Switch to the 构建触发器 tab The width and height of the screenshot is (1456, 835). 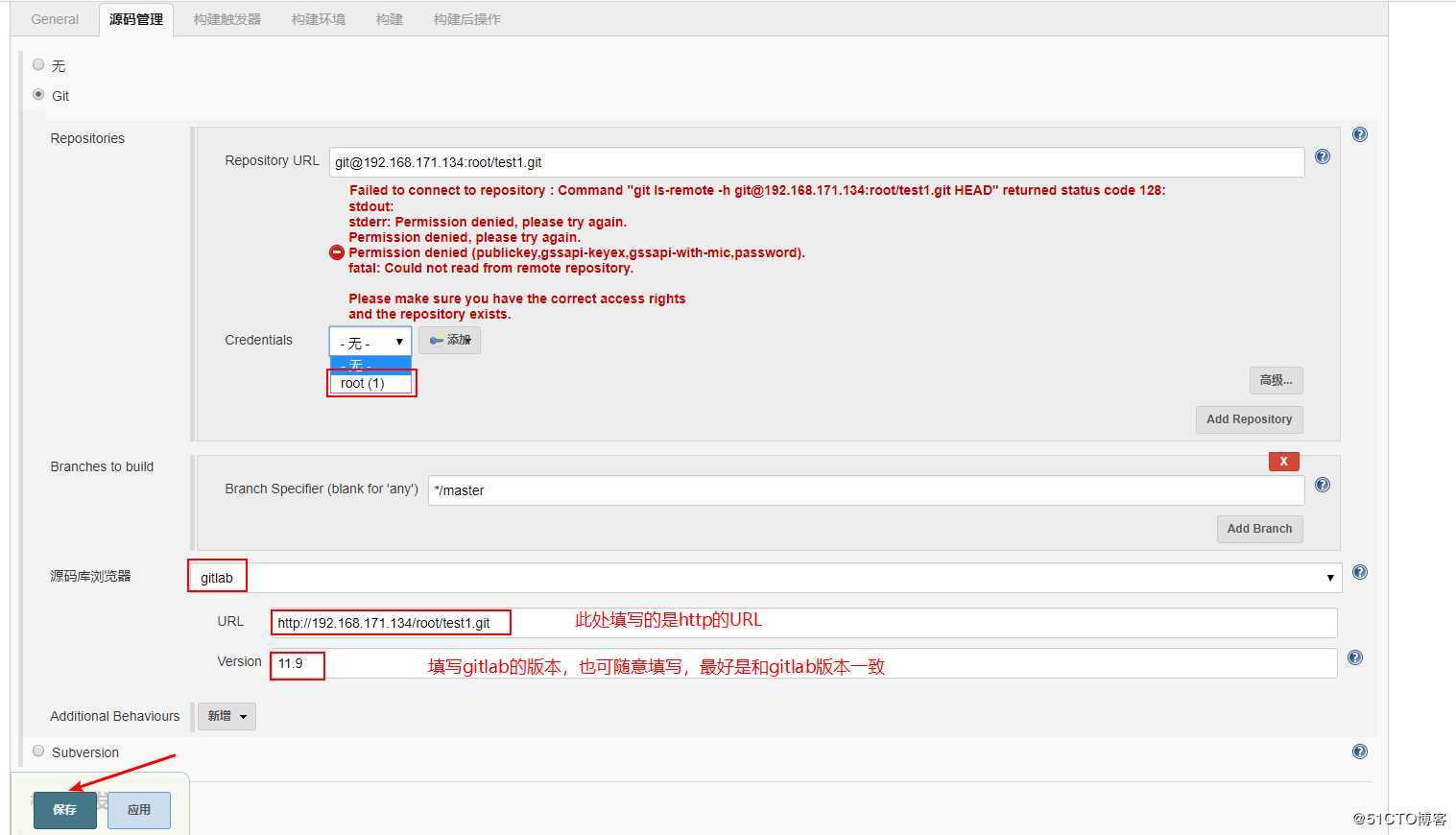[x=227, y=19]
